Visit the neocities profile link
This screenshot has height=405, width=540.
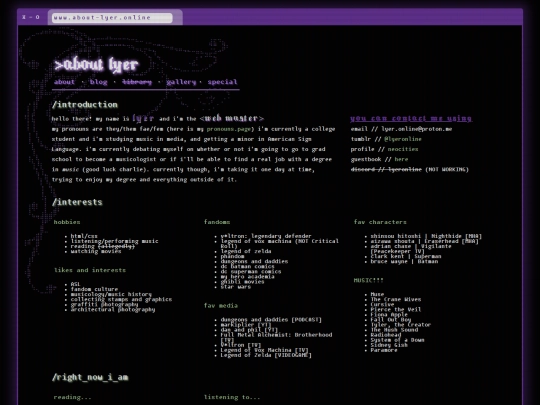coord(403,149)
